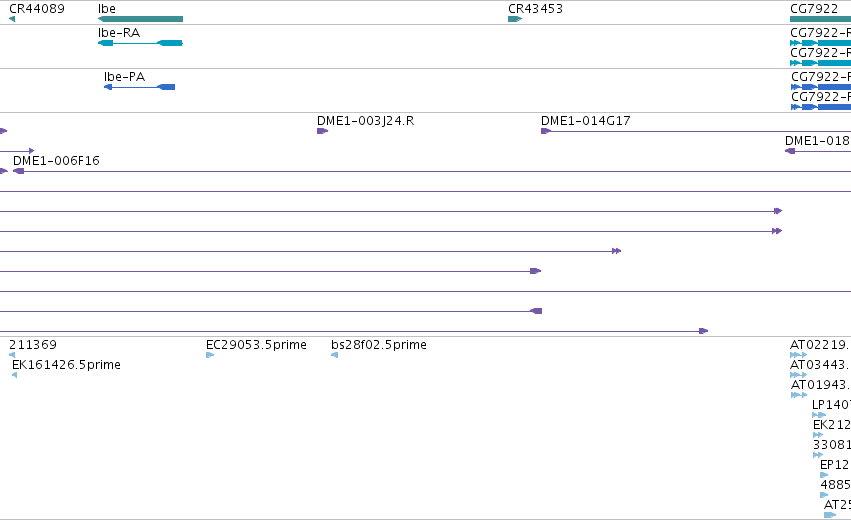Screen dimensions: 851x520
Task: Select arrow glyph beneath DME1-006F16 label
Action: point(18,171)
